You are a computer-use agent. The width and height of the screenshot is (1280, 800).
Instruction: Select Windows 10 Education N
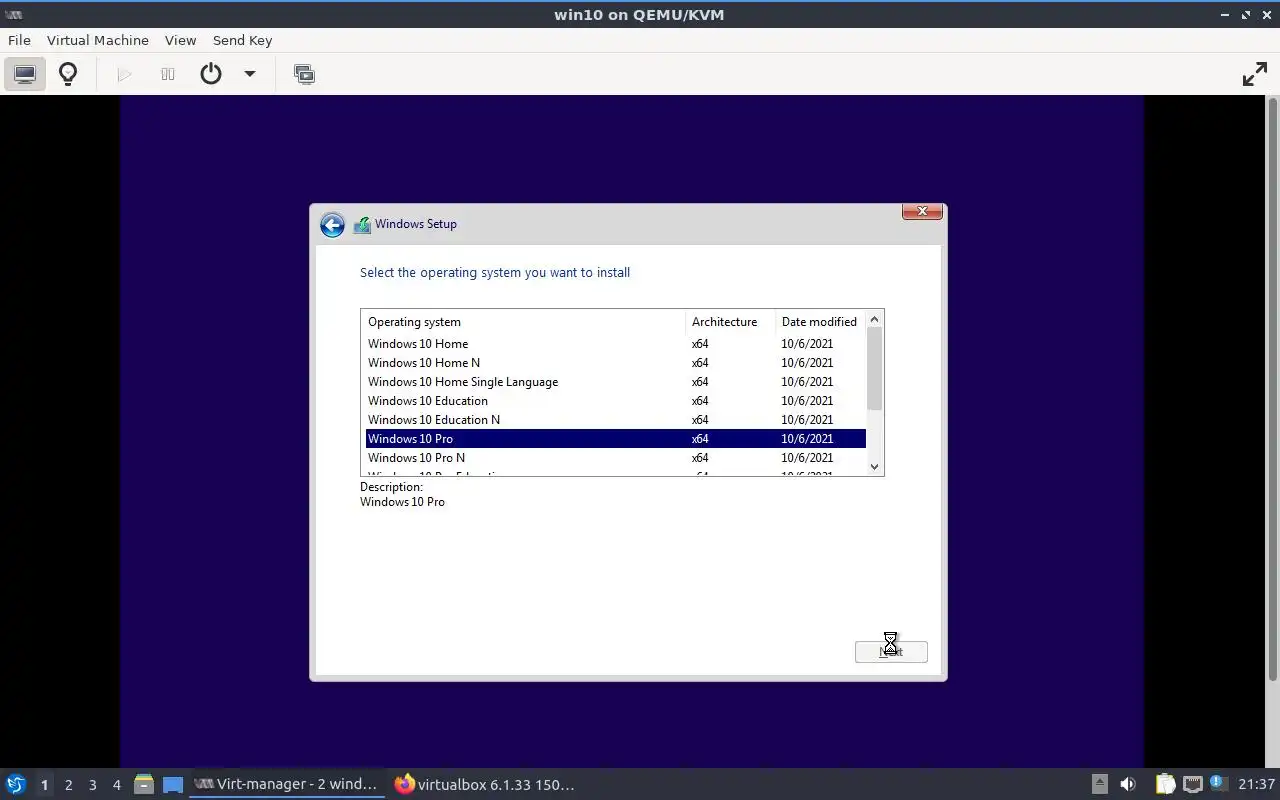click(616, 420)
